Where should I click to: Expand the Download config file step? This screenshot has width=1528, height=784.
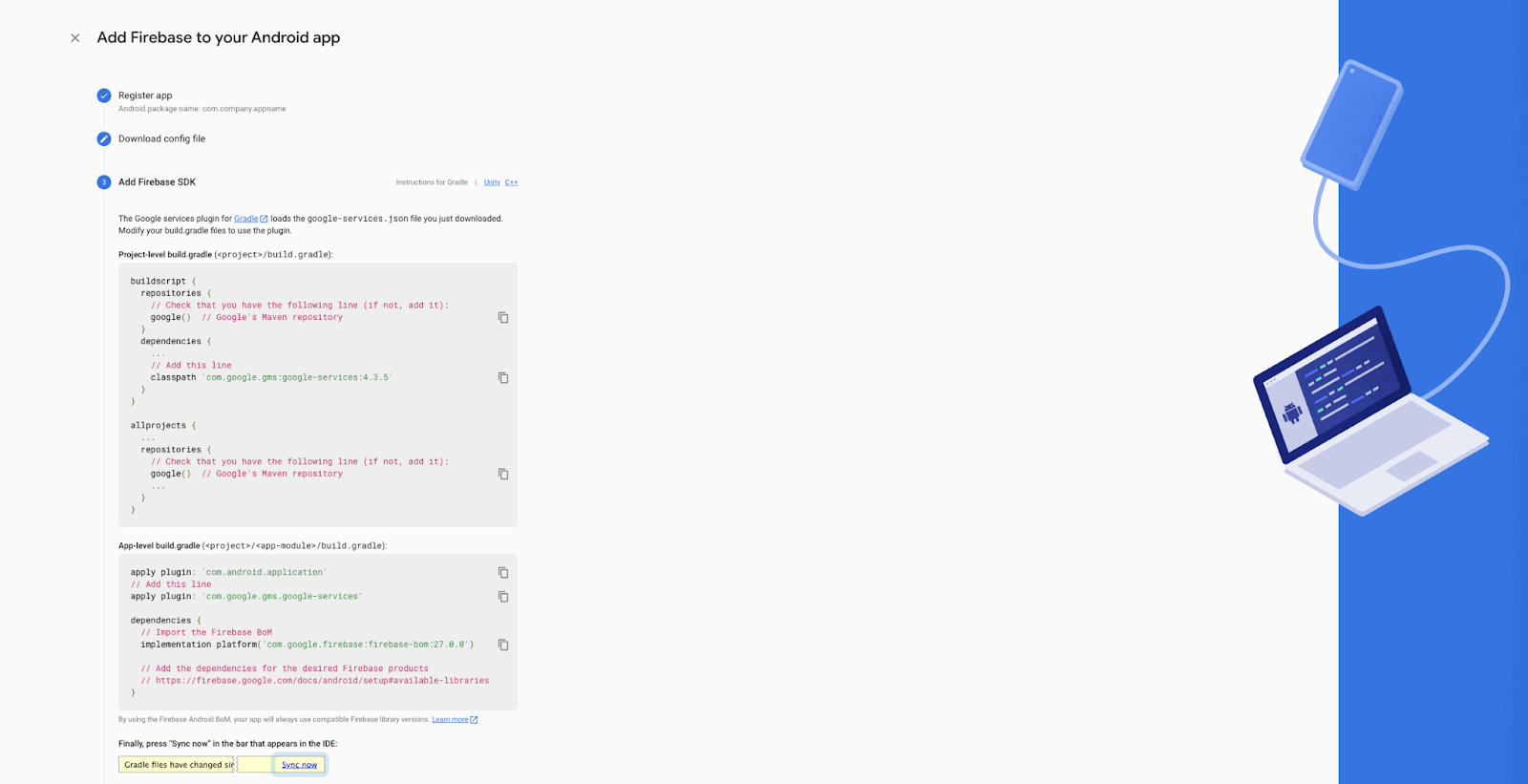161,139
